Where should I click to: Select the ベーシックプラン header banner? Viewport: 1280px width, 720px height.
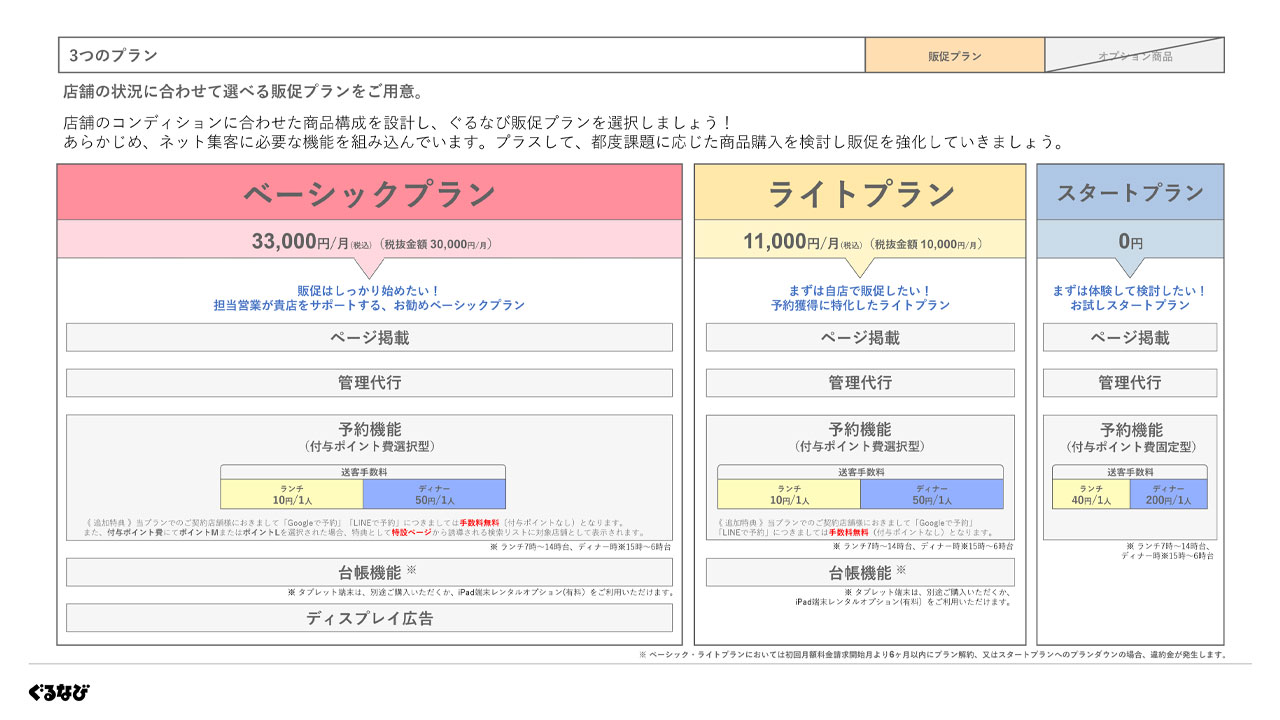pos(369,193)
